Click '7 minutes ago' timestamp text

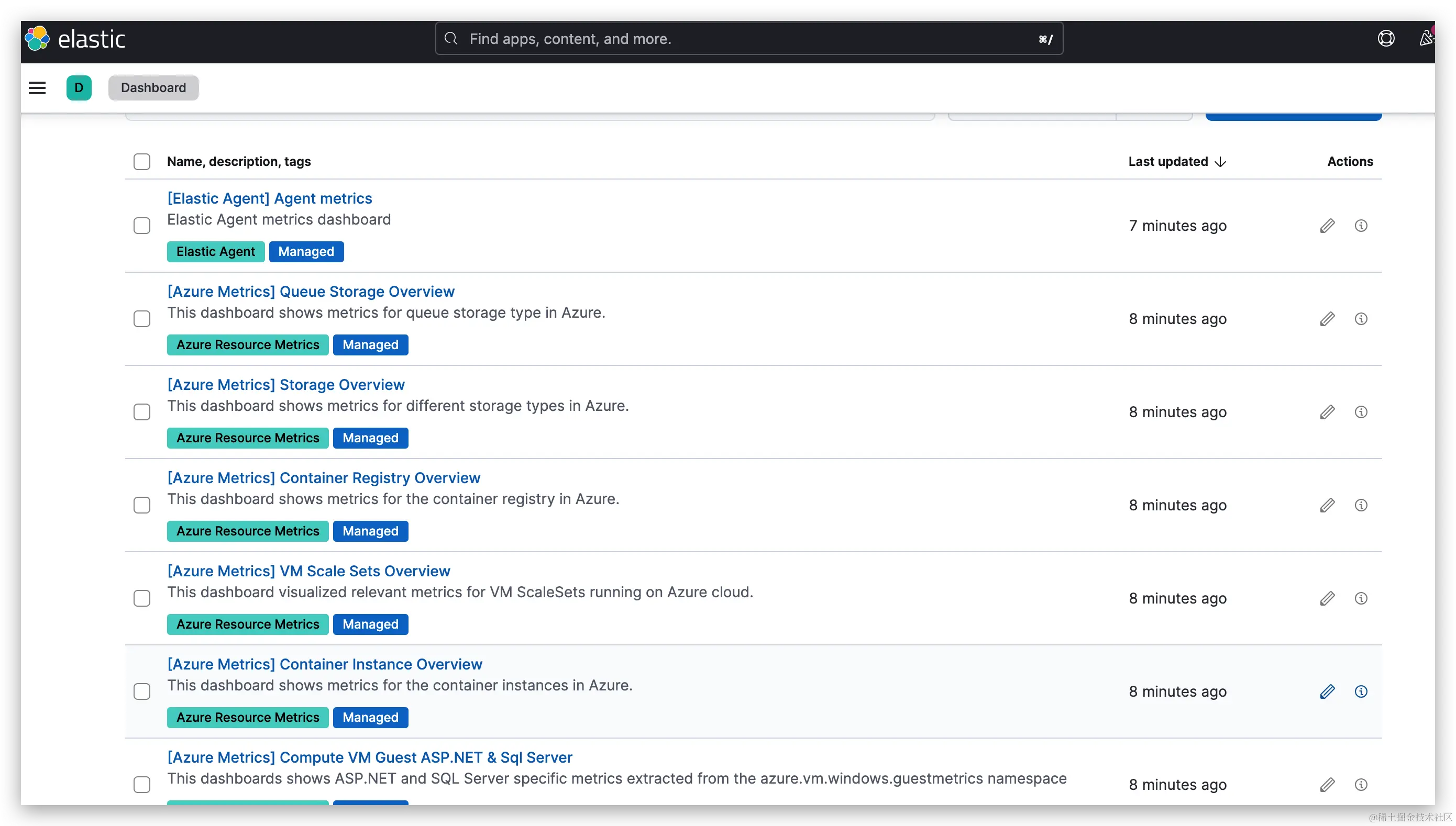tap(1177, 226)
